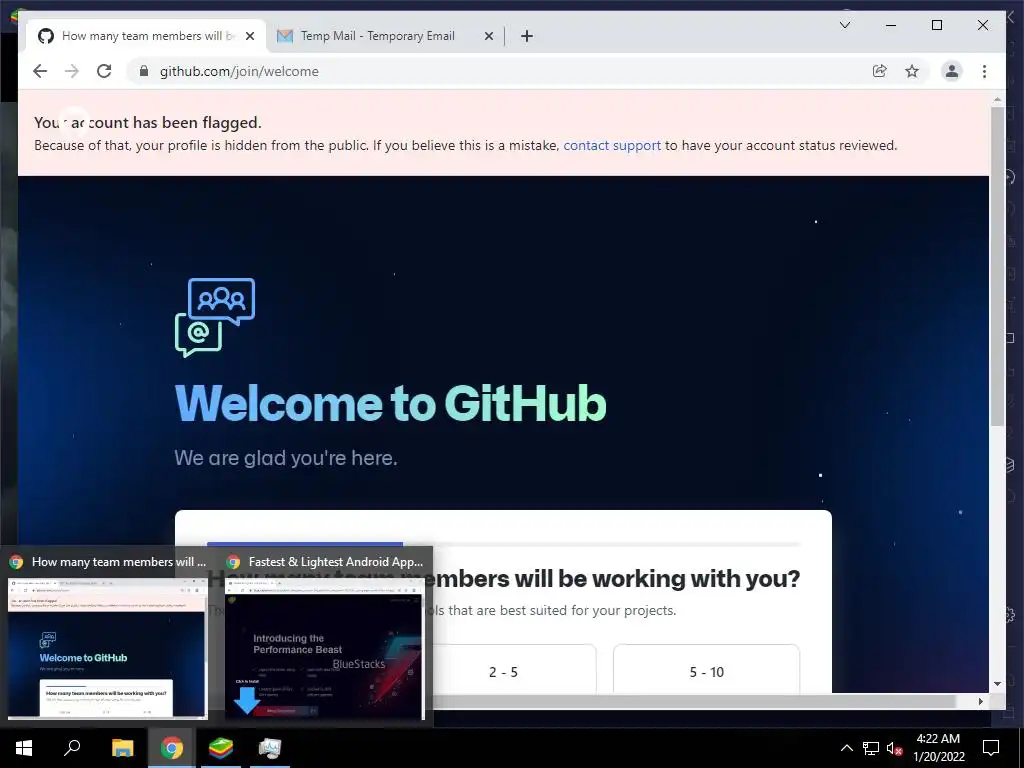Click horizontal scrollbar right arrow
Image resolution: width=1024 pixels, height=768 pixels.
pos(980,701)
